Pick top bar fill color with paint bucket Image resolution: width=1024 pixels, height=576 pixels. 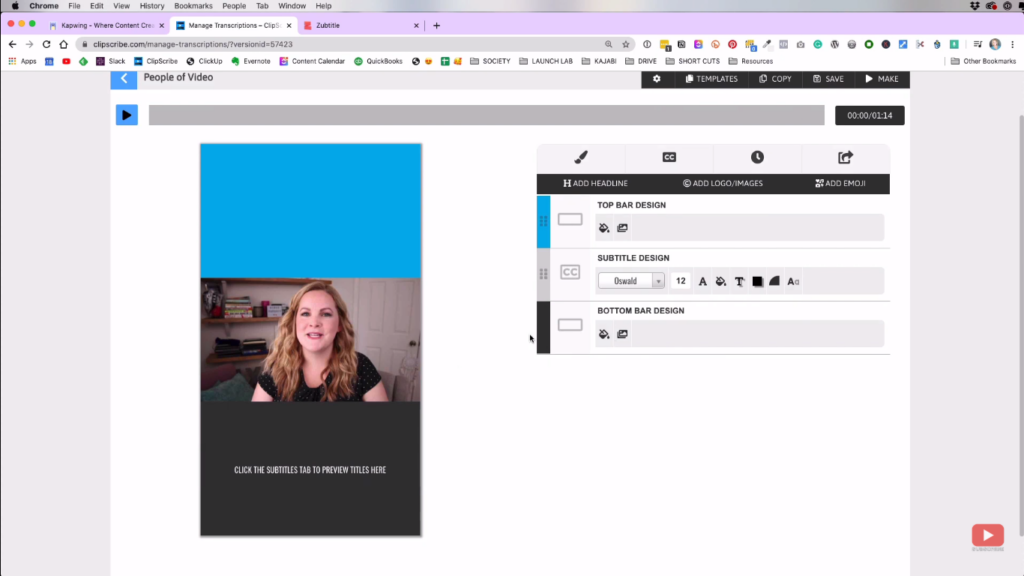pos(604,228)
